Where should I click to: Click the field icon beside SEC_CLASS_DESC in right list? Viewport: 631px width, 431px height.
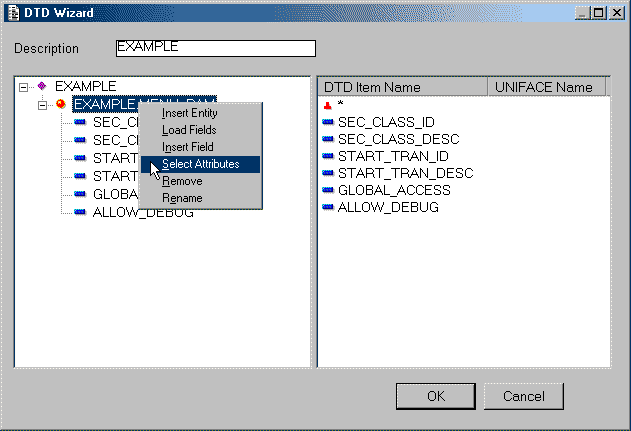pos(328,139)
